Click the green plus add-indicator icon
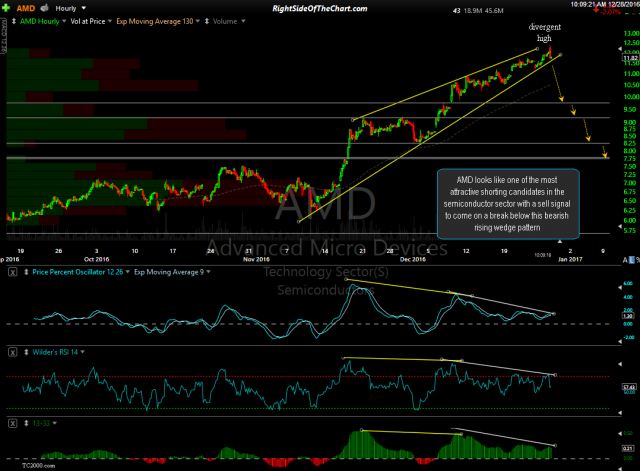Screen dimensions: 640x471 point(6,8)
